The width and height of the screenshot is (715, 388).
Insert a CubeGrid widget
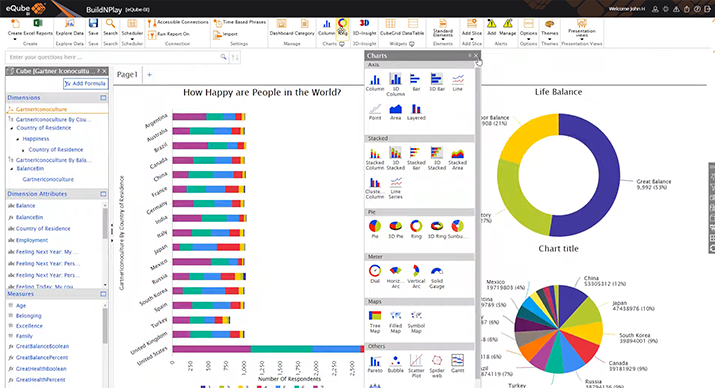point(390,27)
